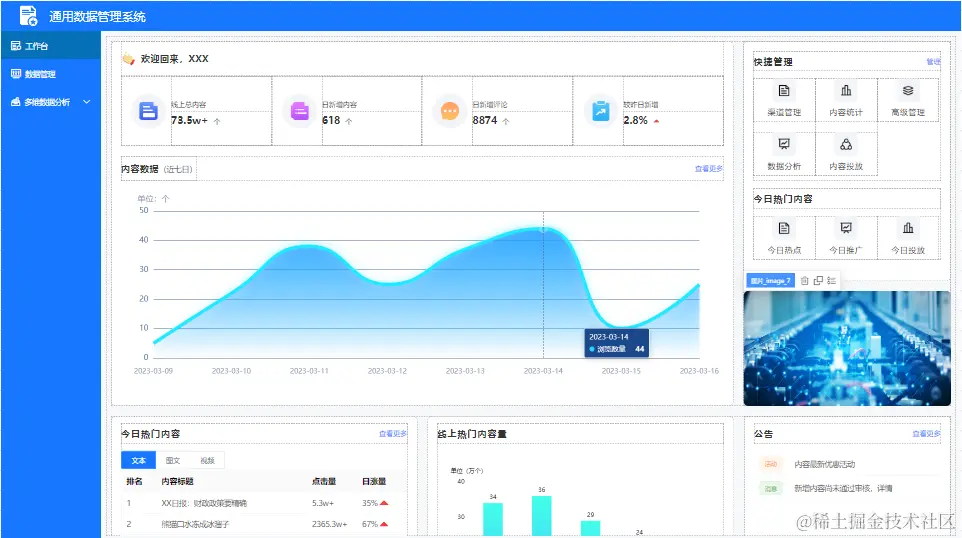Click the 2023-03-14 tooltip on chart

[617, 342]
